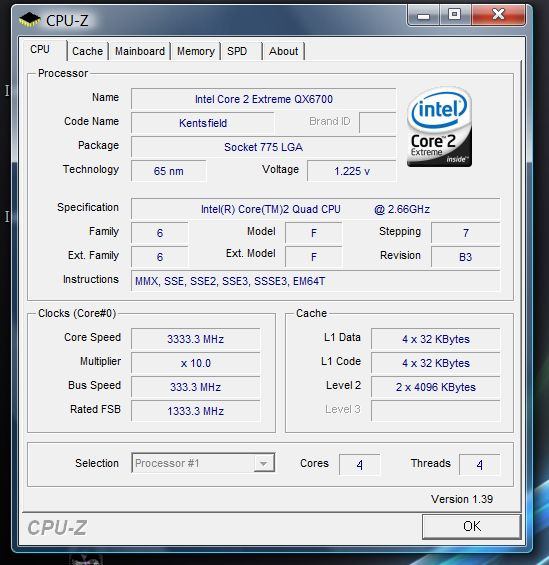Click the Voltage value '1.225 v'
Image resolution: width=549 pixels, height=565 pixels.
pos(352,171)
